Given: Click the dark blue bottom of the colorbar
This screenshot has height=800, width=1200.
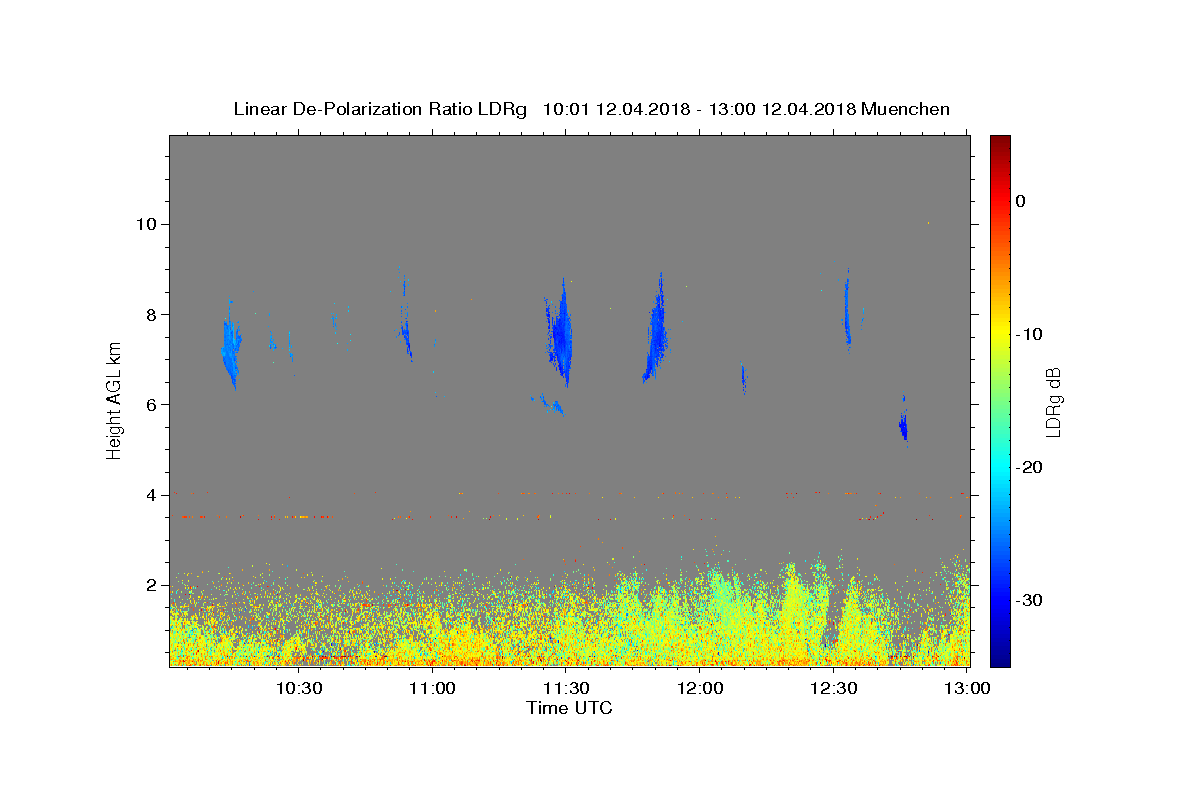Looking at the screenshot, I should coord(1000,657).
